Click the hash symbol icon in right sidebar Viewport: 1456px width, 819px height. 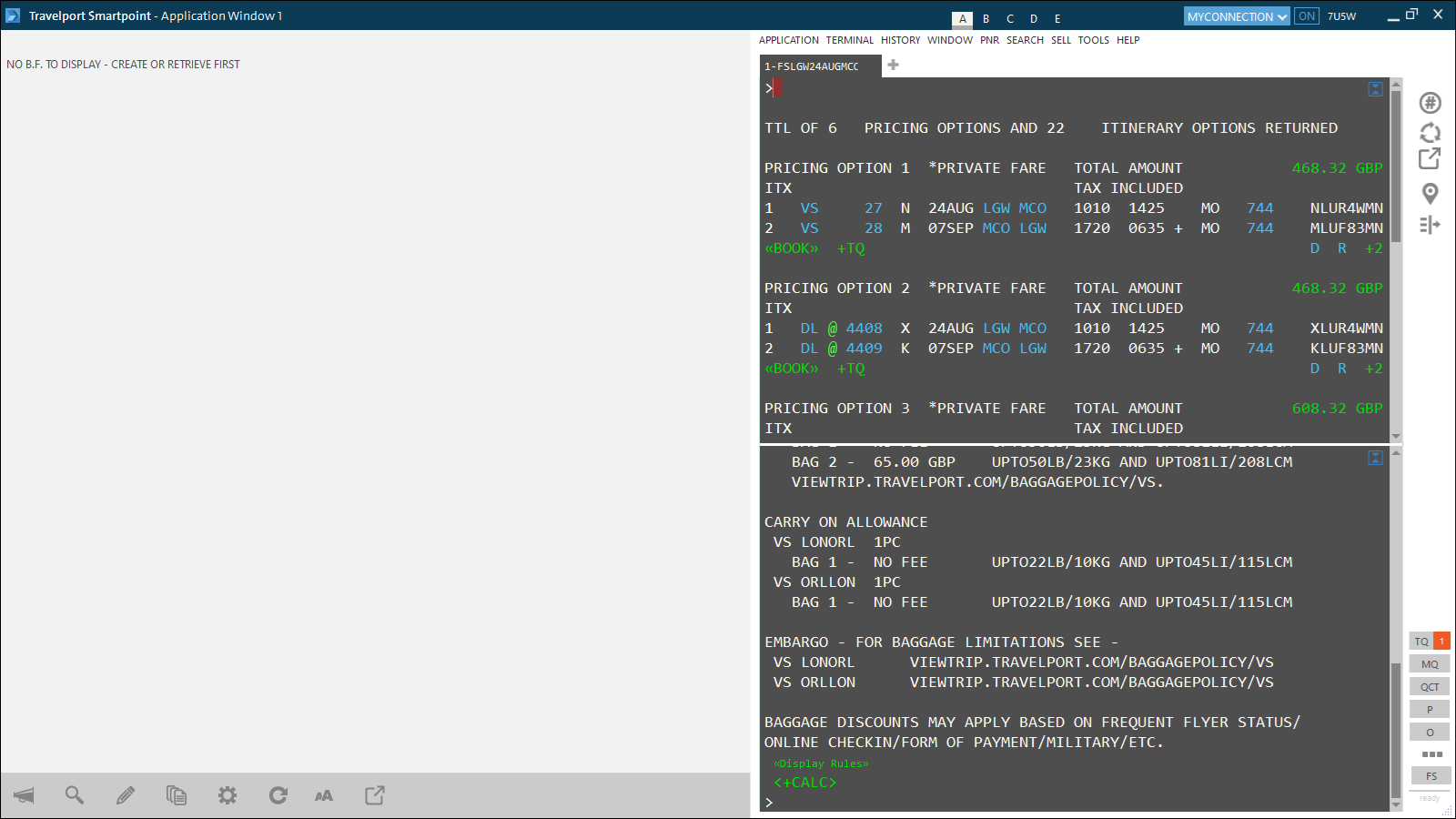[x=1431, y=103]
